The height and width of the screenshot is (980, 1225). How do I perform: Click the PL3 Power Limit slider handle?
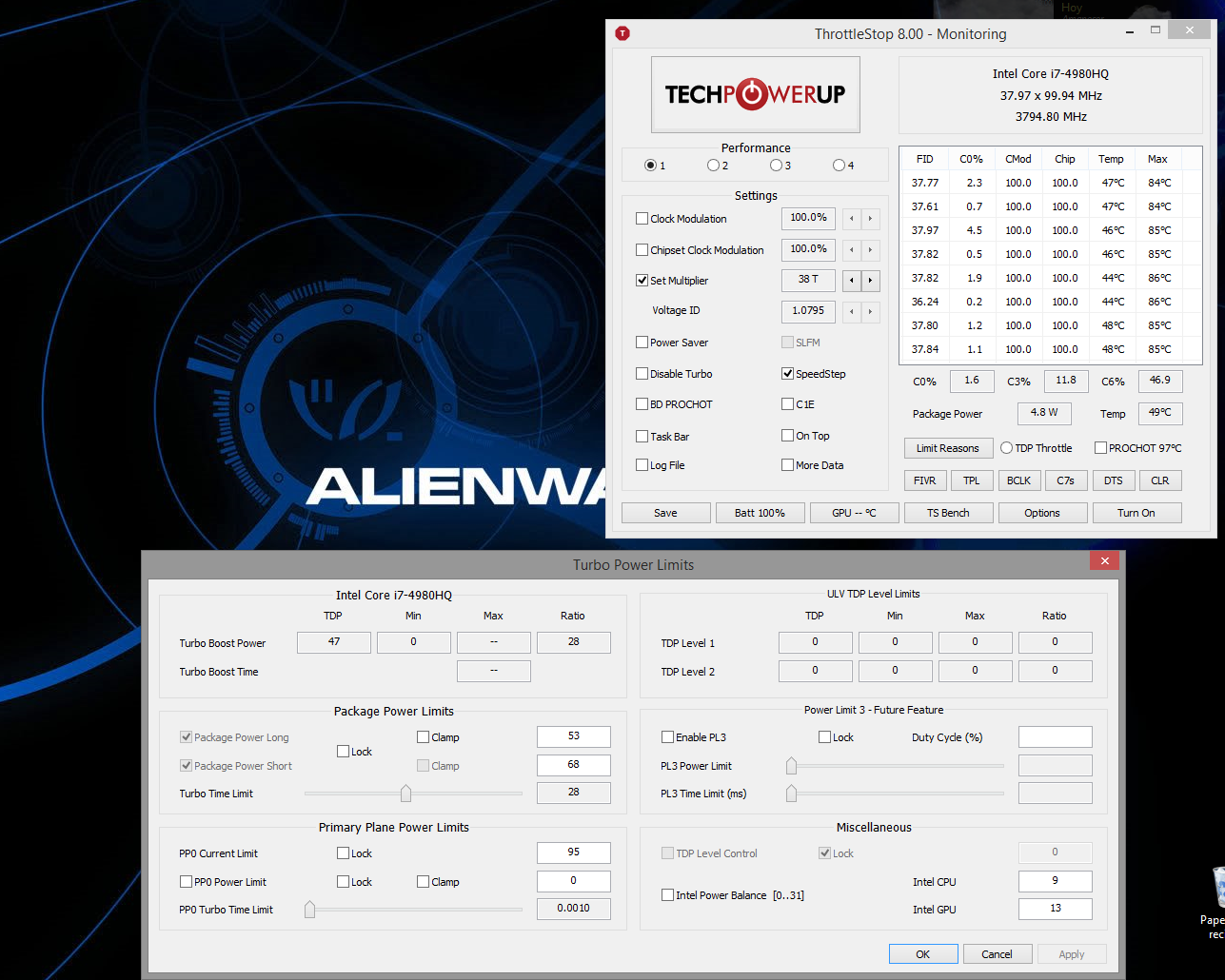tap(791, 765)
